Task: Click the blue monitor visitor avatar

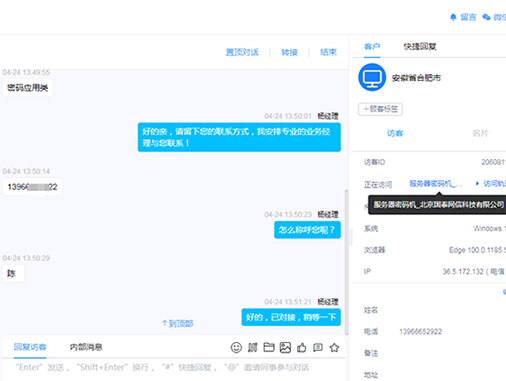Action: click(x=372, y=77)
